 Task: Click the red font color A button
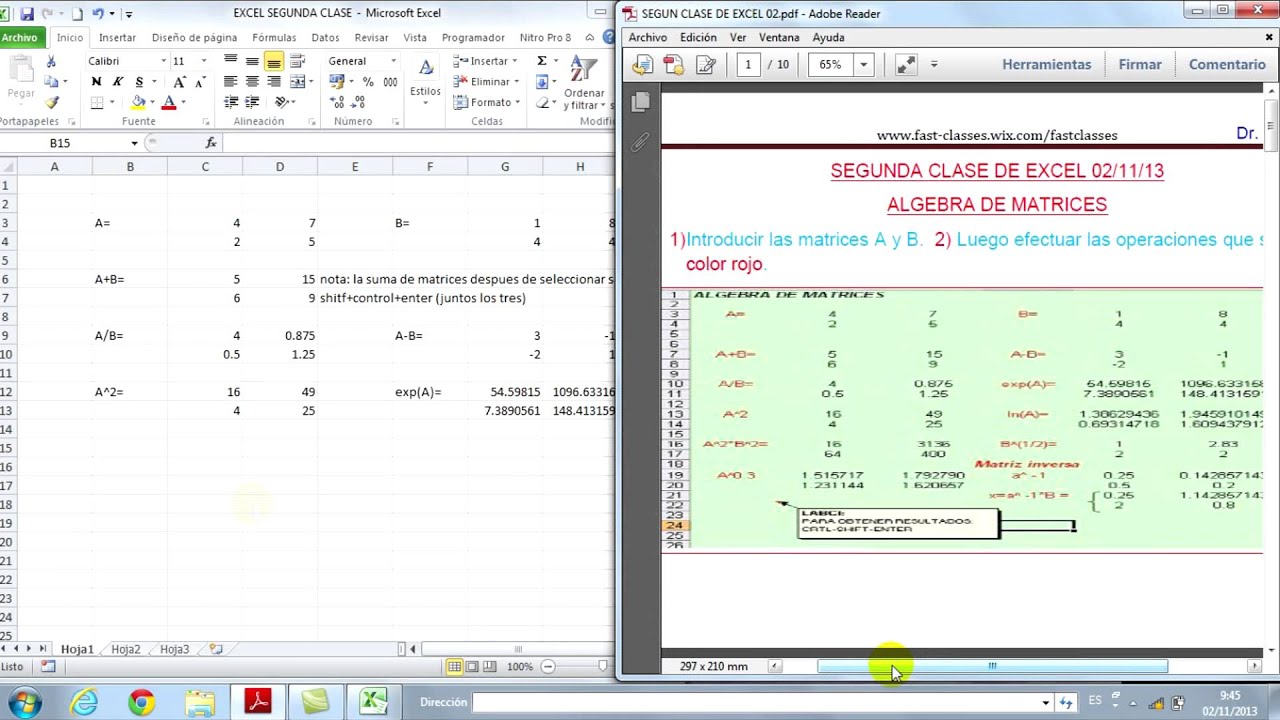169,102
